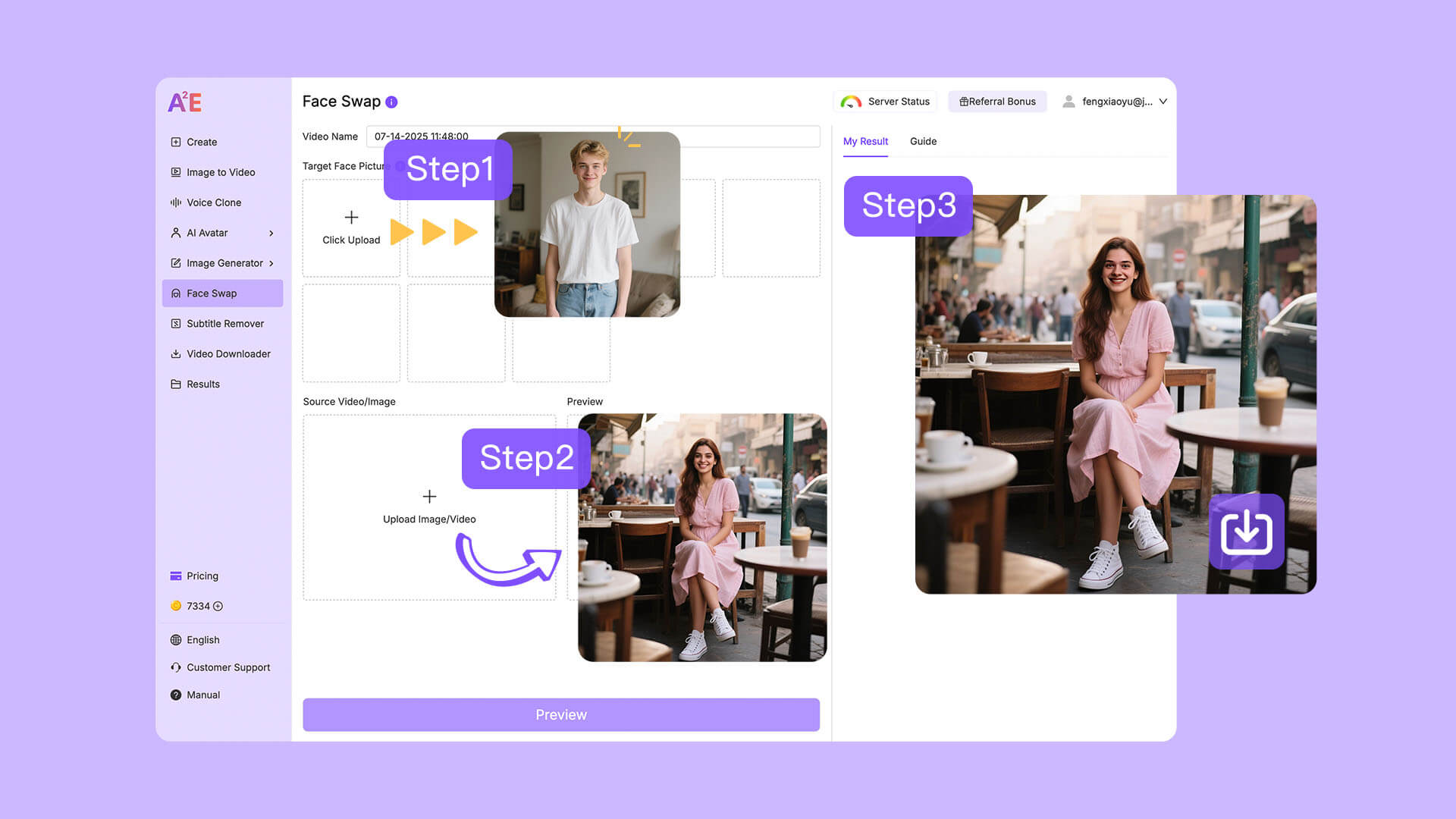Screen dimensions: 1456x819
Task: Click the Face Swap info icon
Action: coord(391,102)
